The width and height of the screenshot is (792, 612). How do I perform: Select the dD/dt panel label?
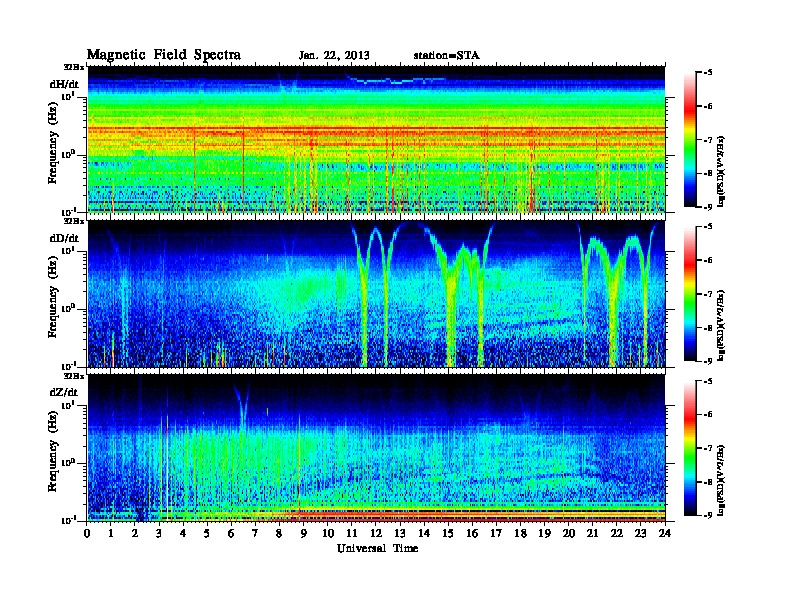pos(64,238)
